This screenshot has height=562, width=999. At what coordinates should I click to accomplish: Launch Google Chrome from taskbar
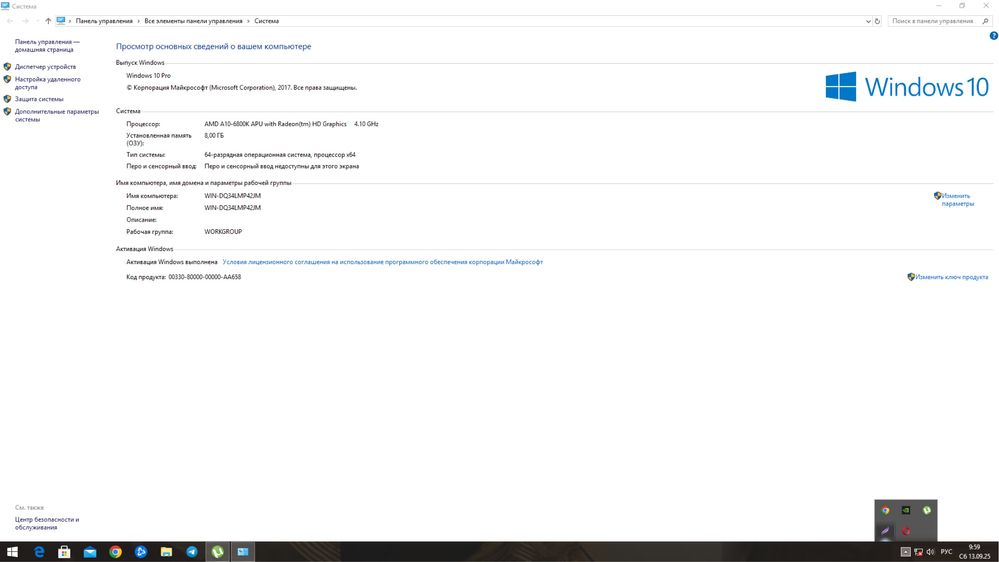point(115,552)
